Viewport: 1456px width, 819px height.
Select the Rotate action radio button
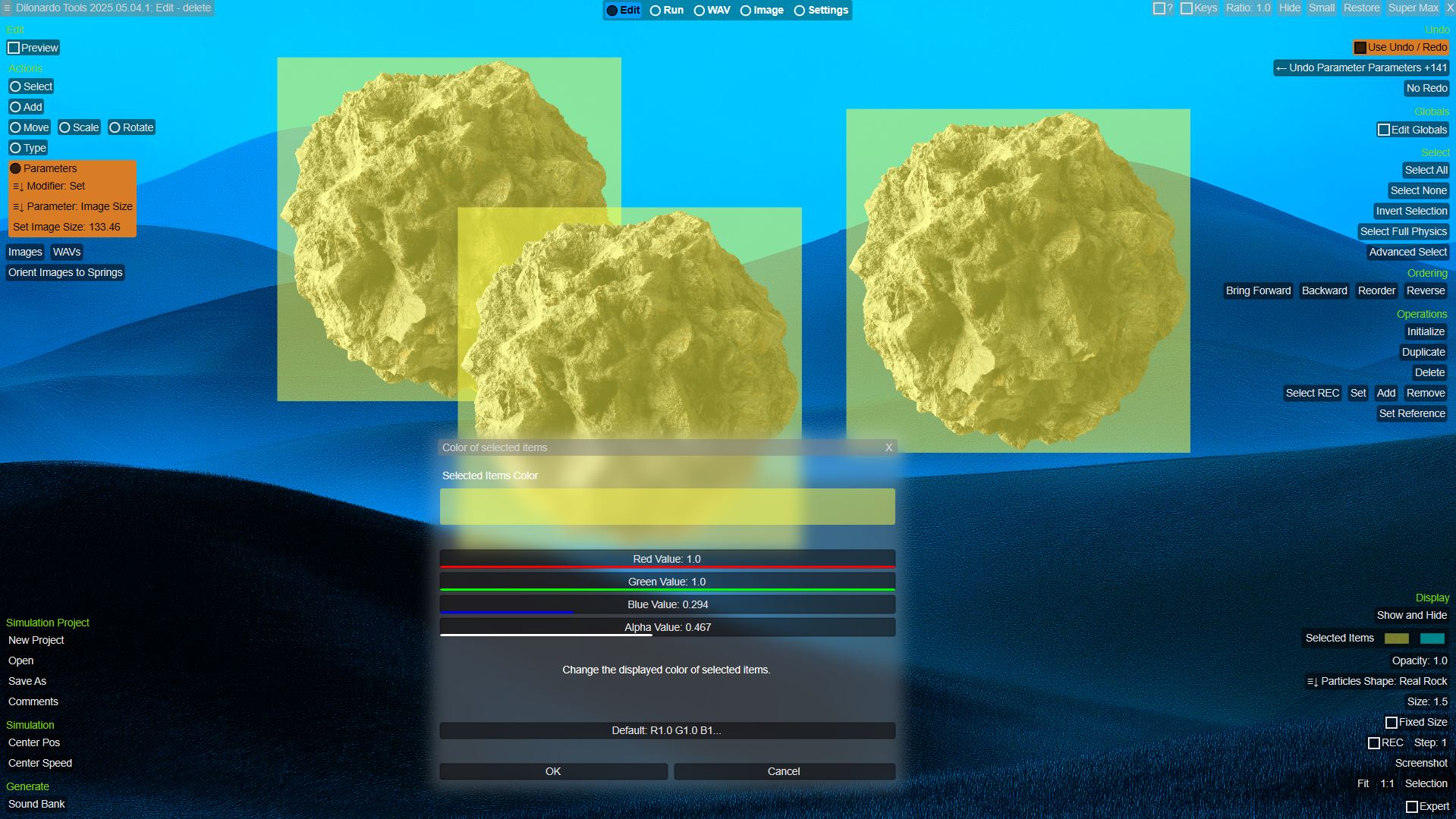coord(115,127)
